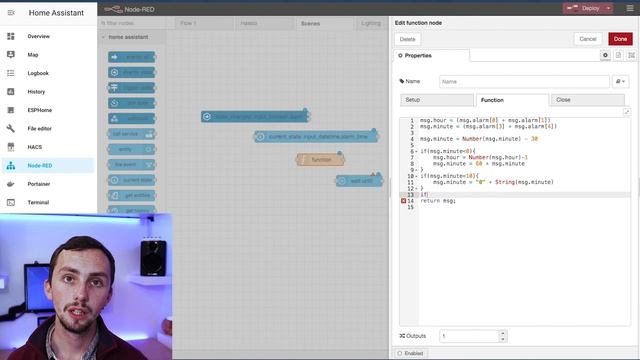Click the Done button
640x360 pixels.
pyautogui.click(x=620, y=39)
